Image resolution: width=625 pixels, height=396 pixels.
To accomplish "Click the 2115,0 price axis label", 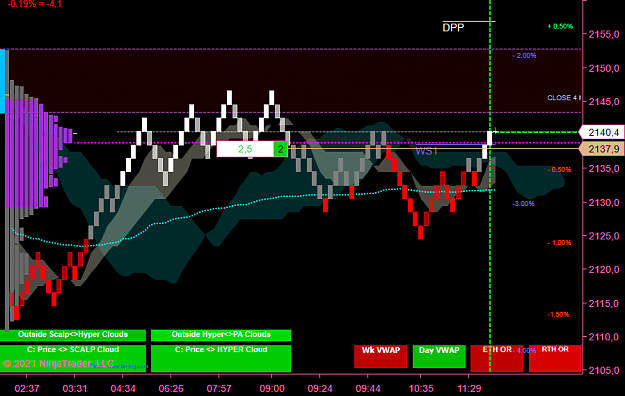I will coord(604,303).
